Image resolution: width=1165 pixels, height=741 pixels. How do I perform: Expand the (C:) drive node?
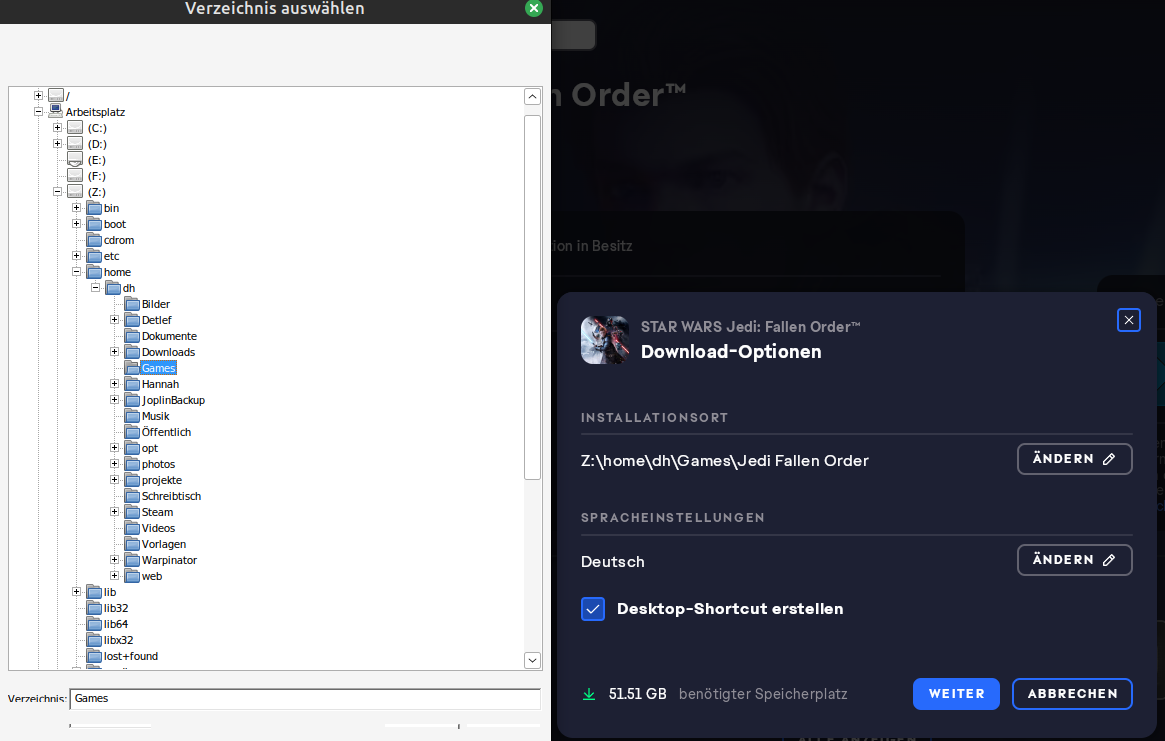click(57, 128)
